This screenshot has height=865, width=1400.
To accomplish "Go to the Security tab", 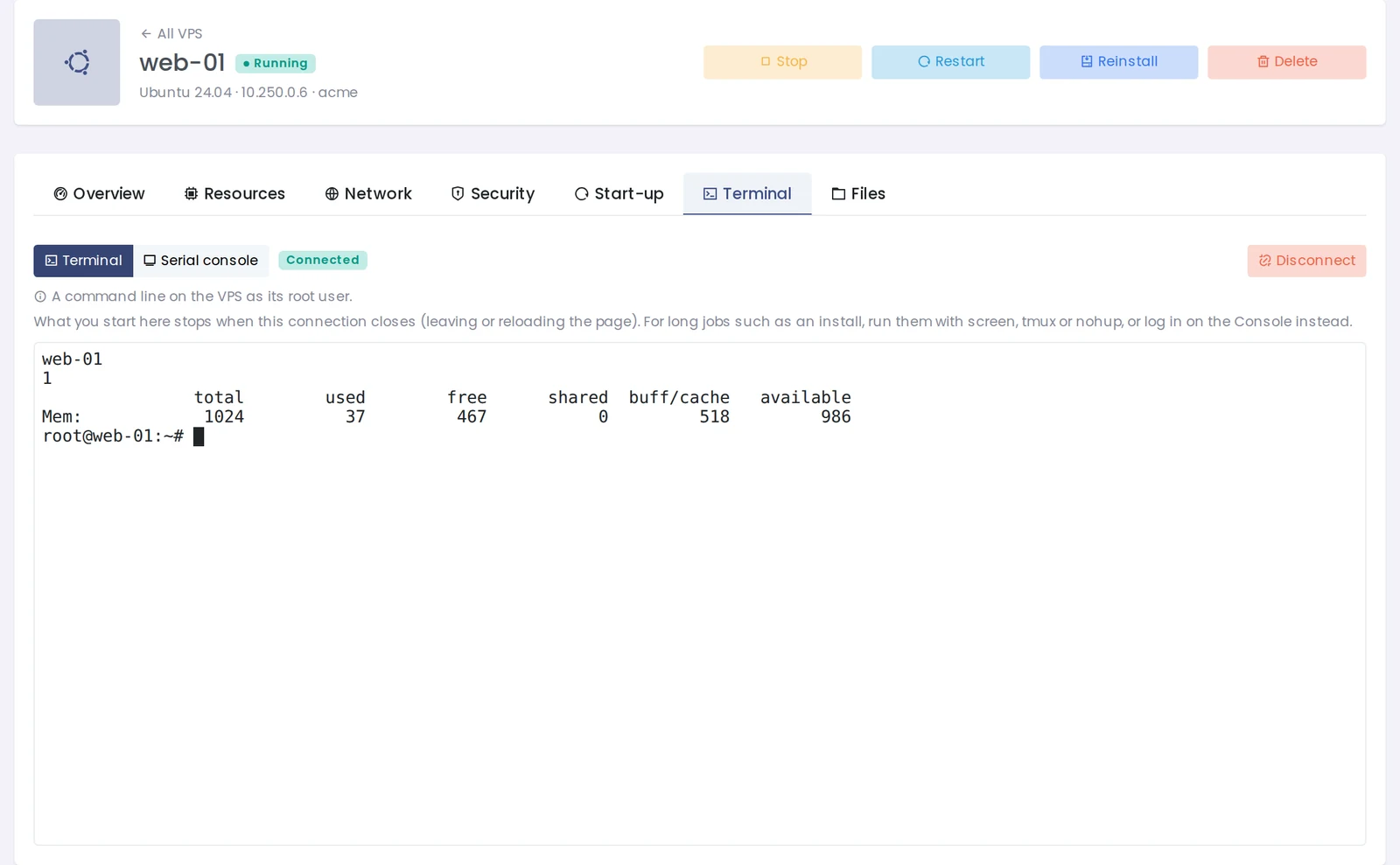I will tap(493, 193).
